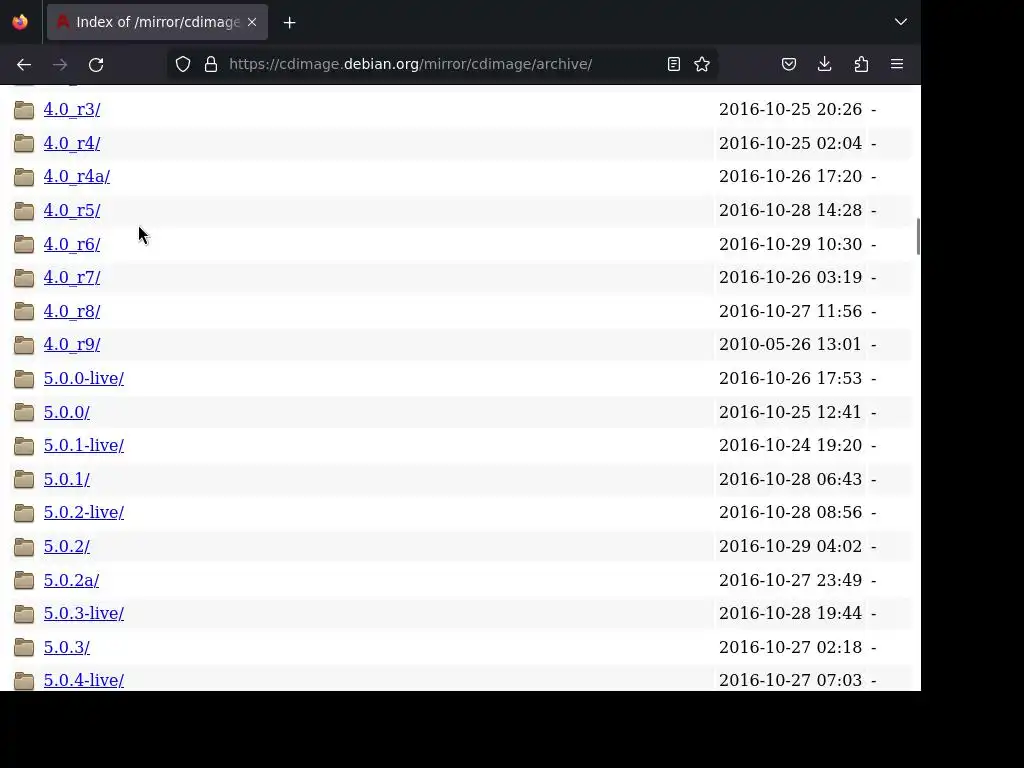
Task: Click folder icon beside 5.0.3-live/
Action: [24, 613]
